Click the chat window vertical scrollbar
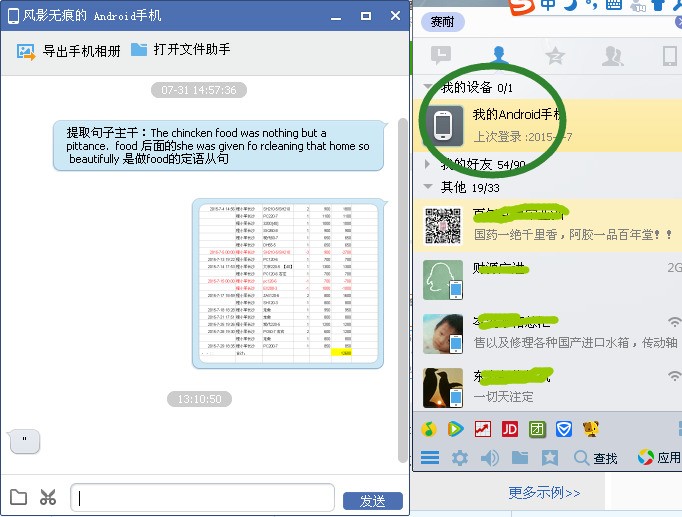682x517 pixels. (403, 290)
